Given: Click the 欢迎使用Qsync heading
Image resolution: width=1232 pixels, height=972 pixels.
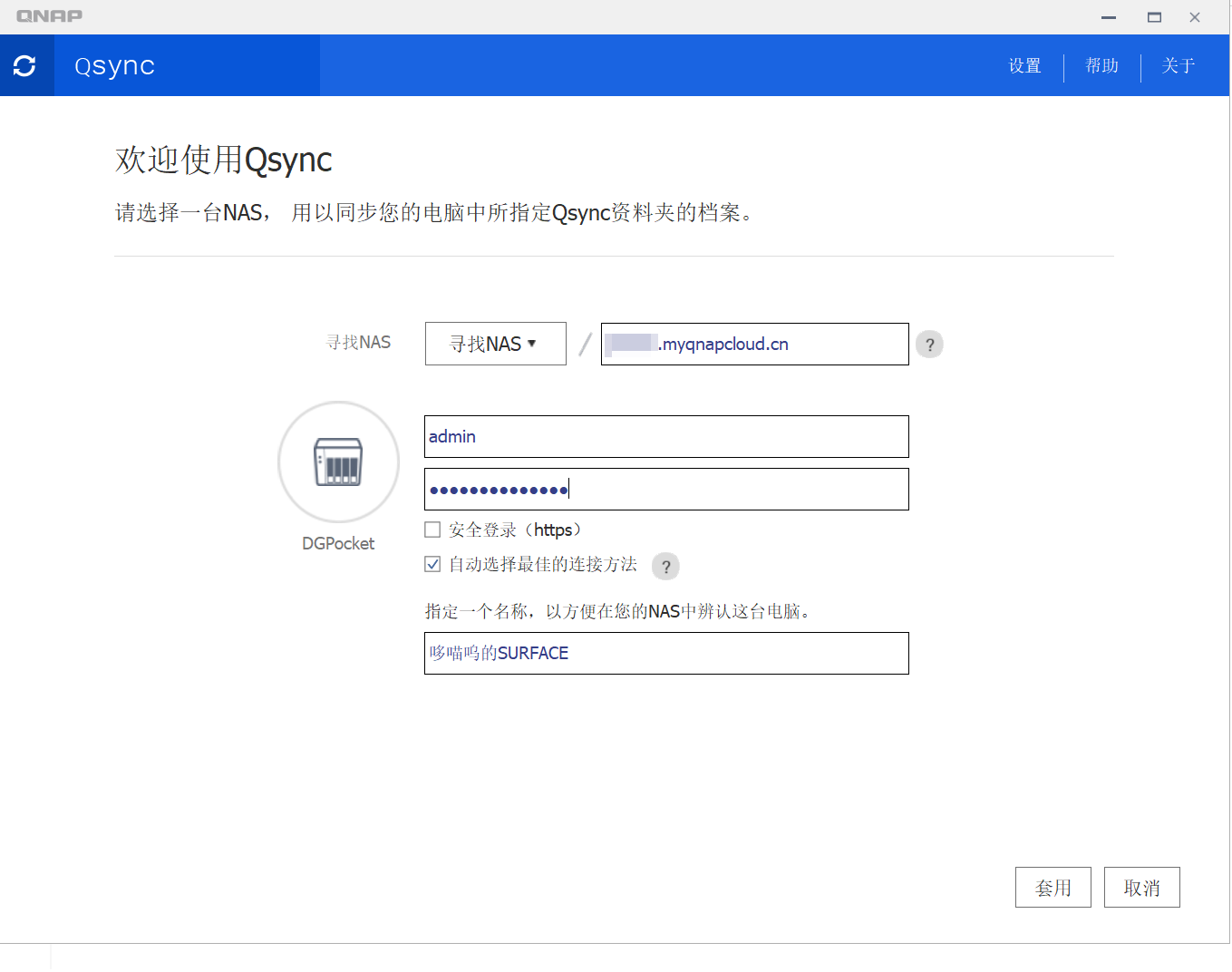Looking at the screenshot, I should pyautogui.click(x=223, y=160).
